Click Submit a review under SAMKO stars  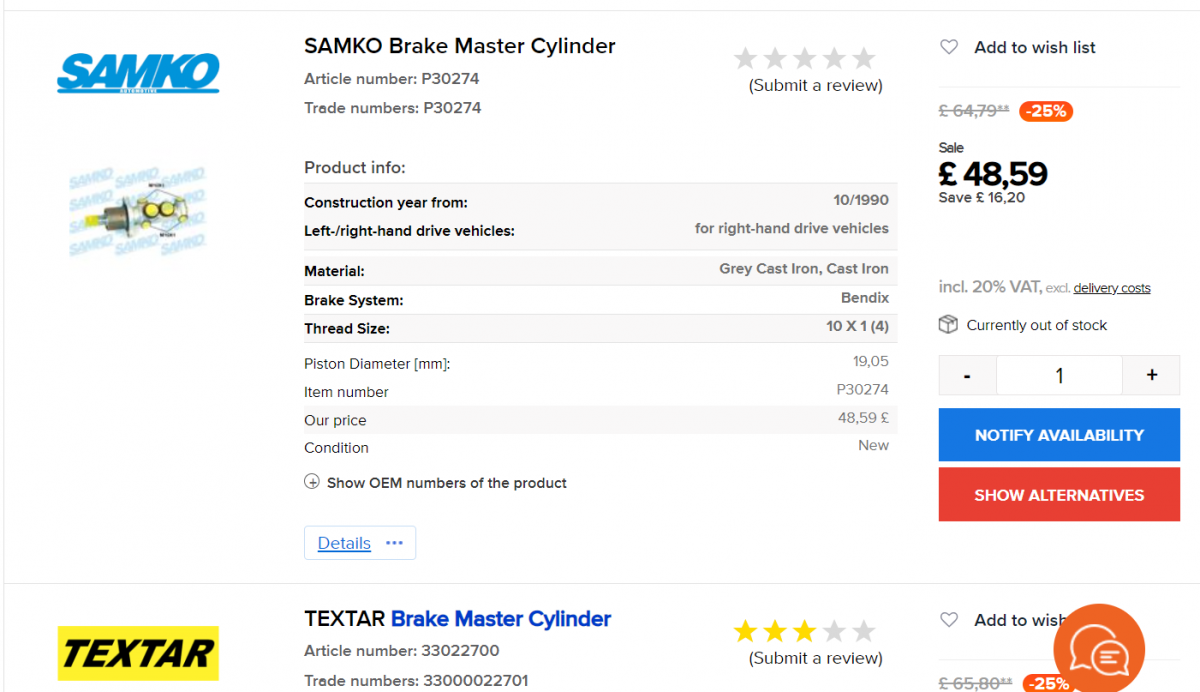[x=816, y=85]
